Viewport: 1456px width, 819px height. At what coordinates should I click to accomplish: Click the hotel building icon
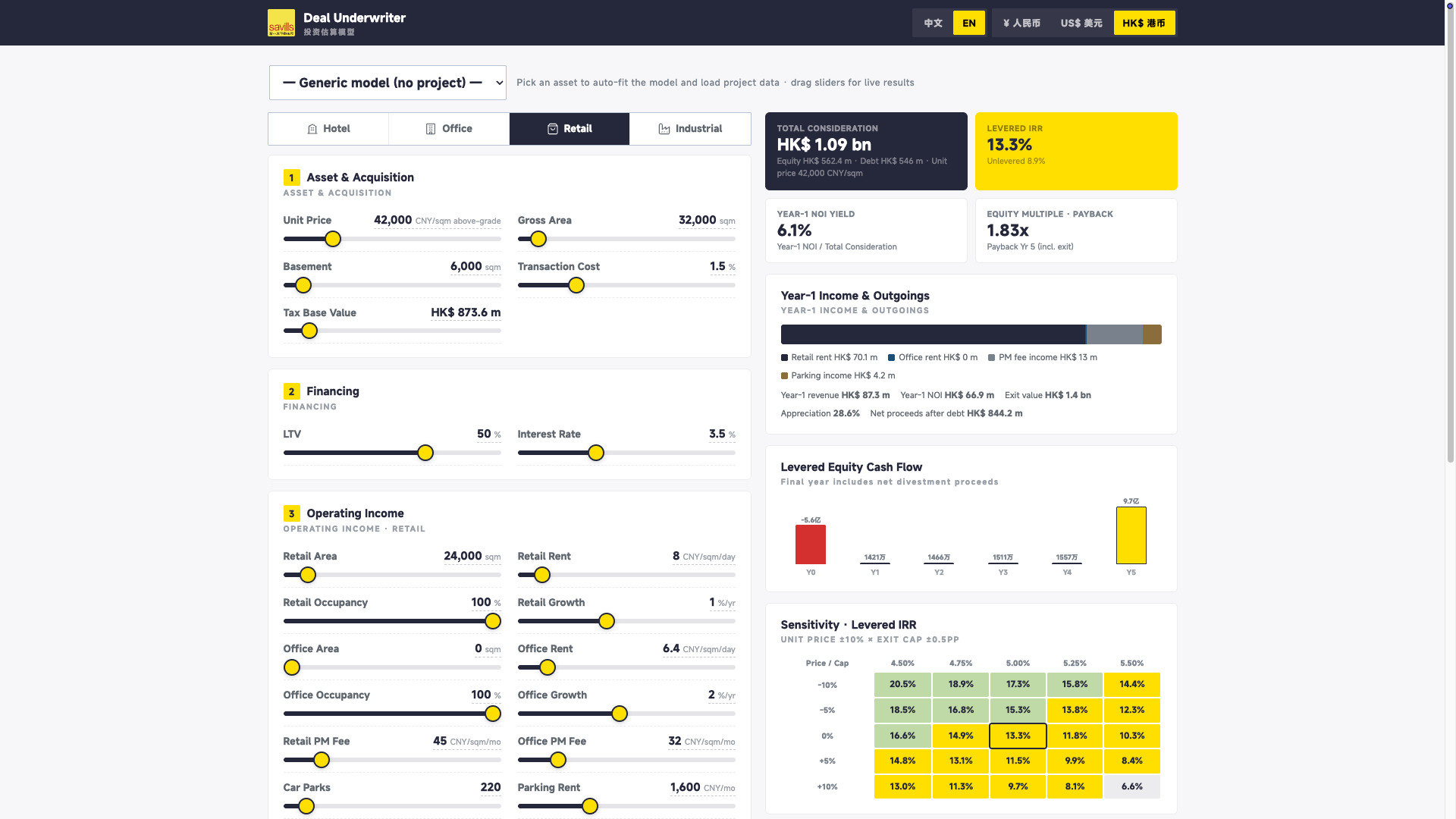point(312,129)
